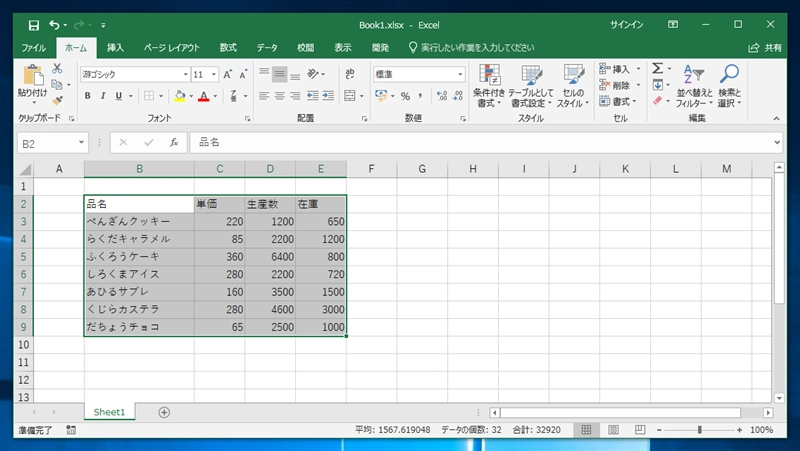This screenshot has height=451, width=800.
Task: Open the cell Format dropdown
Action: click(x=634, y=101)
